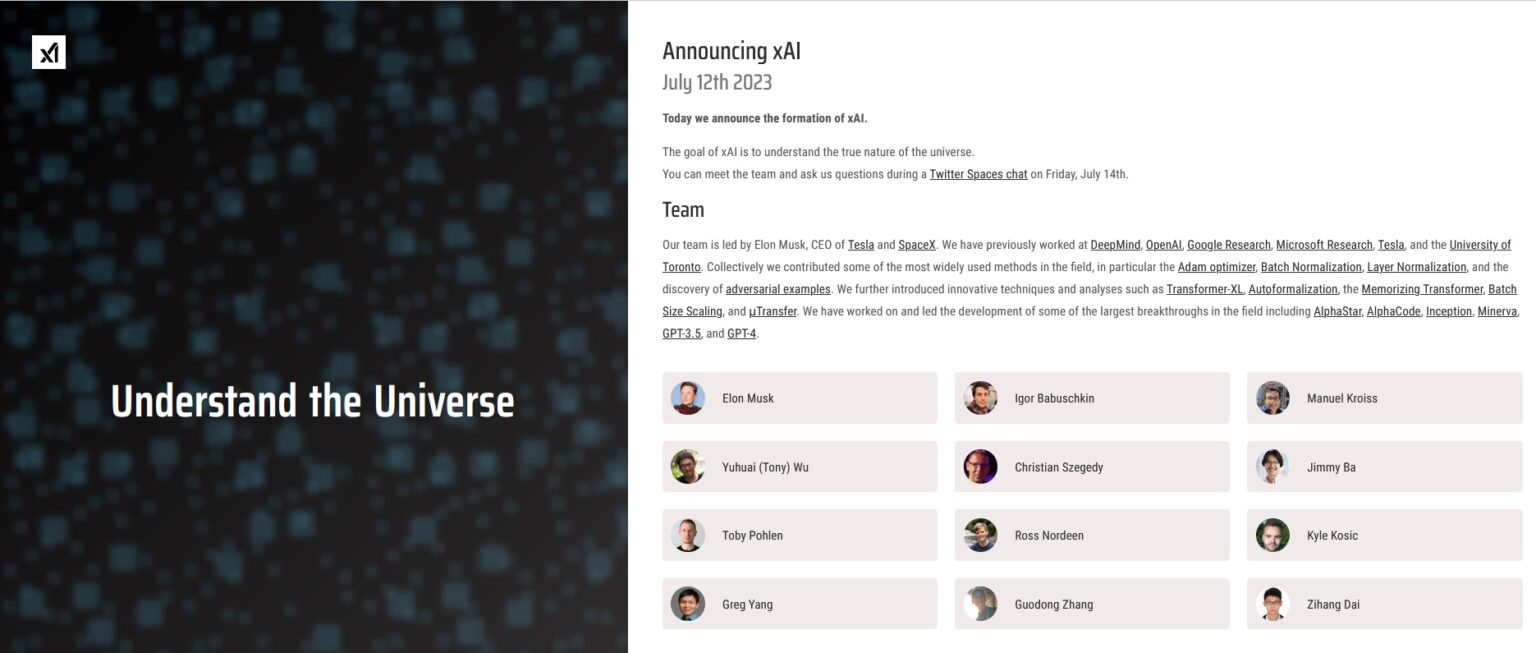Click Christian Szegedy's profile avatar
The width and height of the screenshot is (1536, 653).
(x=980, y=467)
